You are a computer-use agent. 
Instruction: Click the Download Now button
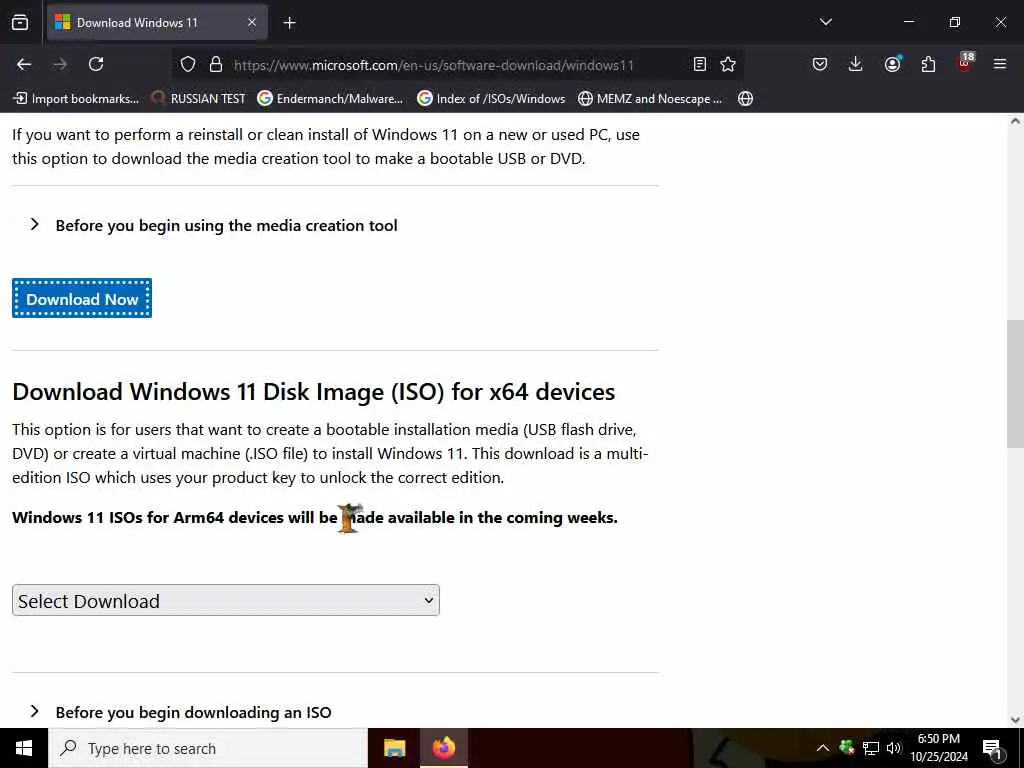tap(82, 298)
